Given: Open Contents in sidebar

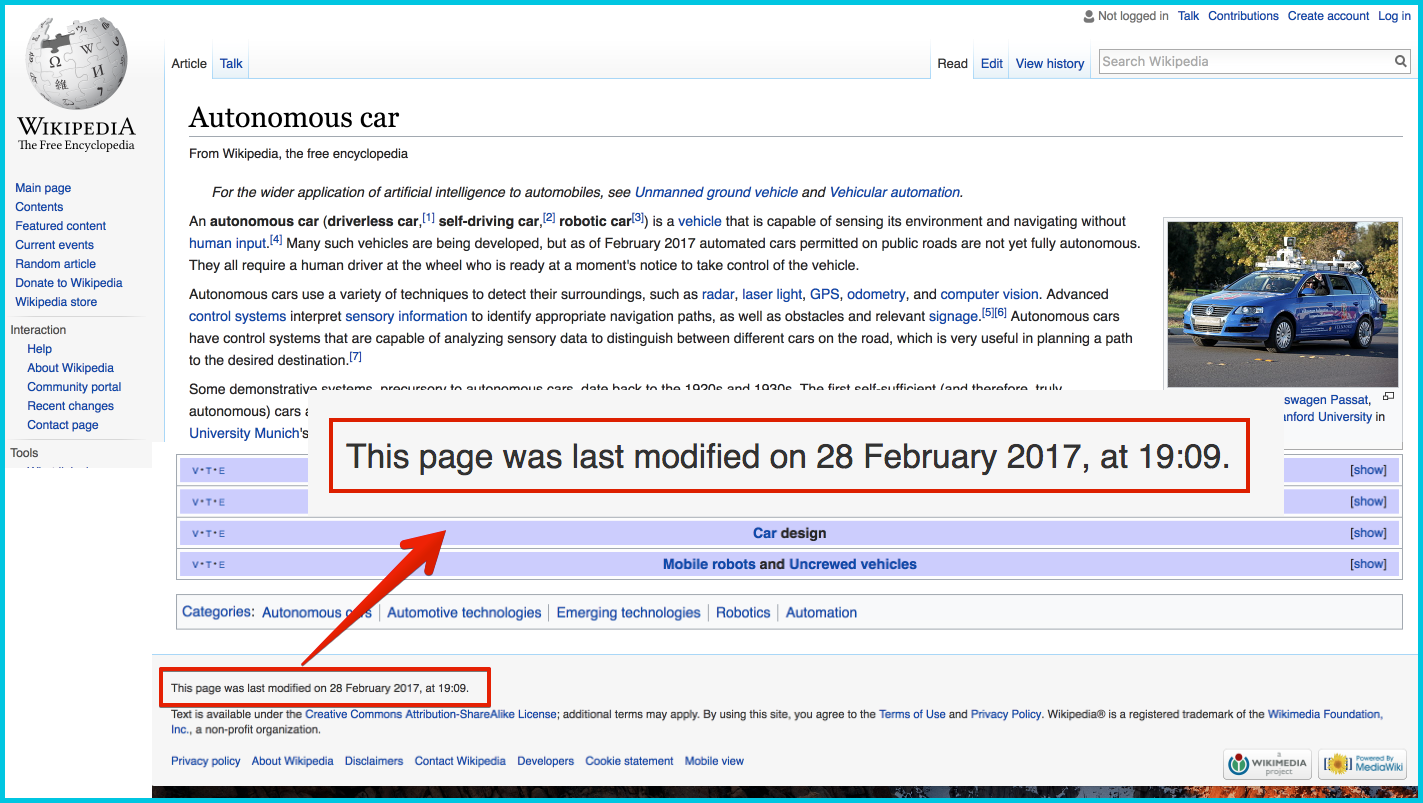Looking at the screenshot, I should pos(39,207).
